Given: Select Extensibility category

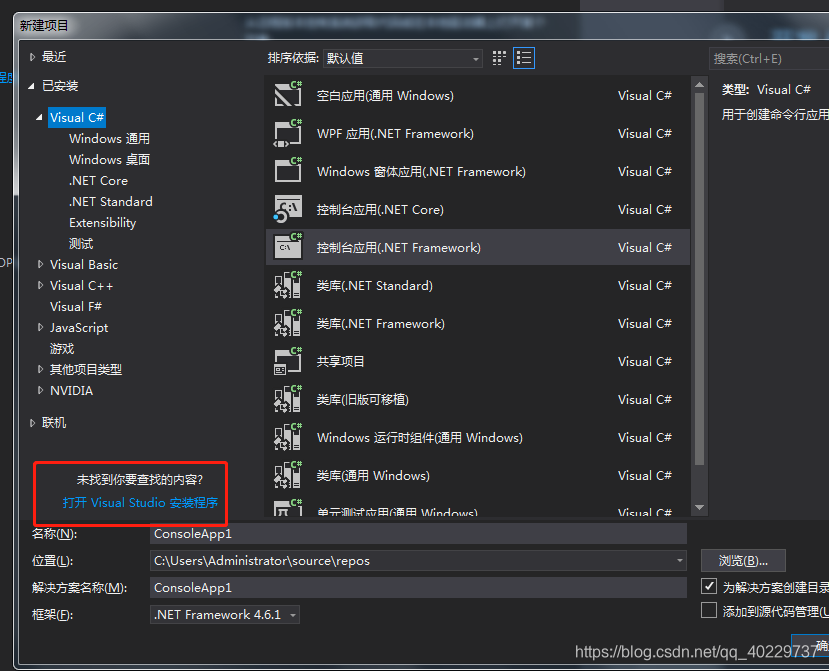Looking at the screenshot, I should click(x=103, y=223).
